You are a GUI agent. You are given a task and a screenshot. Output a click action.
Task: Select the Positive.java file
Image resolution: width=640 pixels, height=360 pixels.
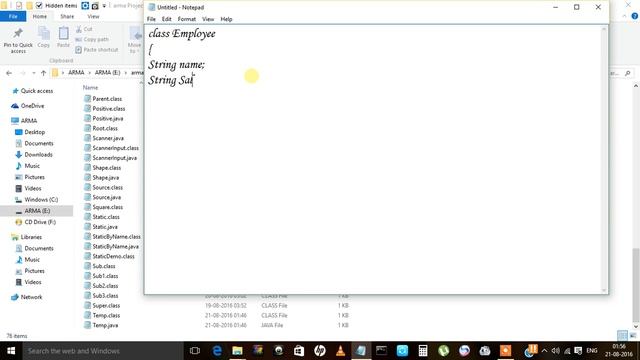[x=108, y=118]
